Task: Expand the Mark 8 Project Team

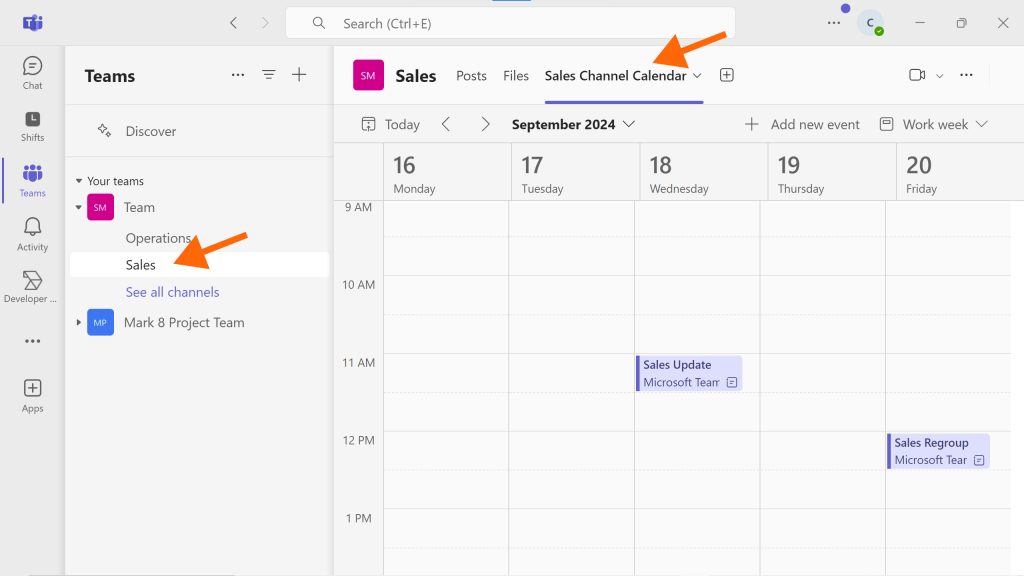Action: click(78, 322)
